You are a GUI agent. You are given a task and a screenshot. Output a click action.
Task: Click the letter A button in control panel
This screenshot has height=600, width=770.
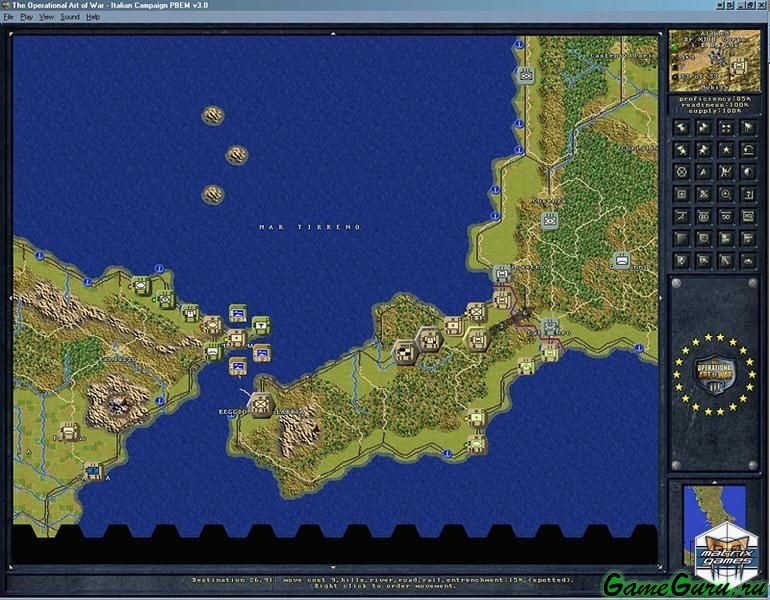pyautogui.click(x=703, y=172)
